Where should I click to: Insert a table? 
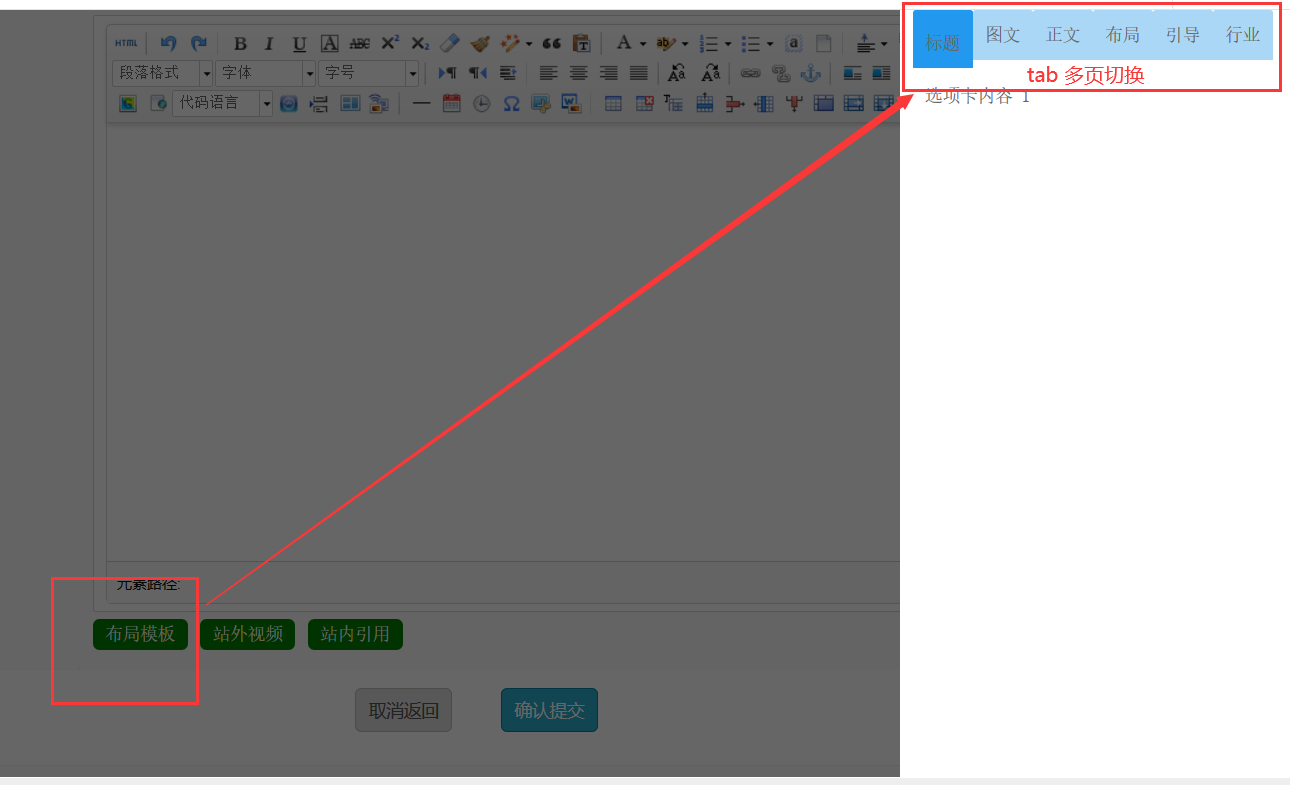pos(614,103)
